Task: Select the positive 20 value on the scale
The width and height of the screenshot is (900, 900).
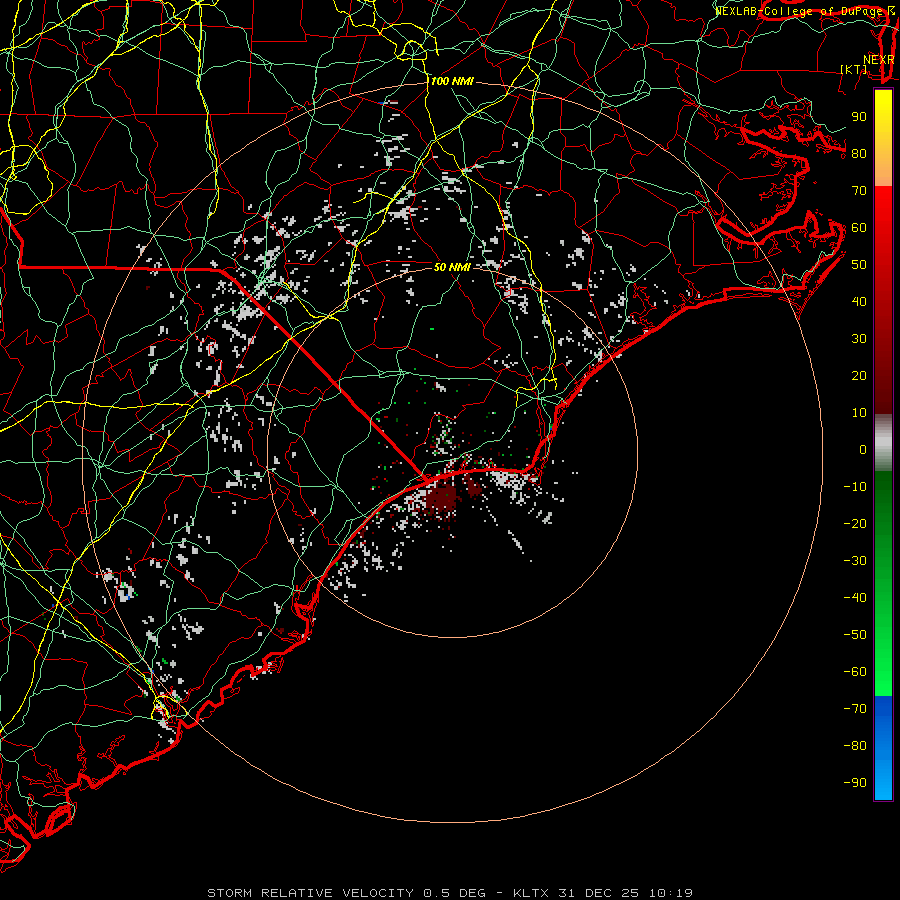Action: click(859, 375)
